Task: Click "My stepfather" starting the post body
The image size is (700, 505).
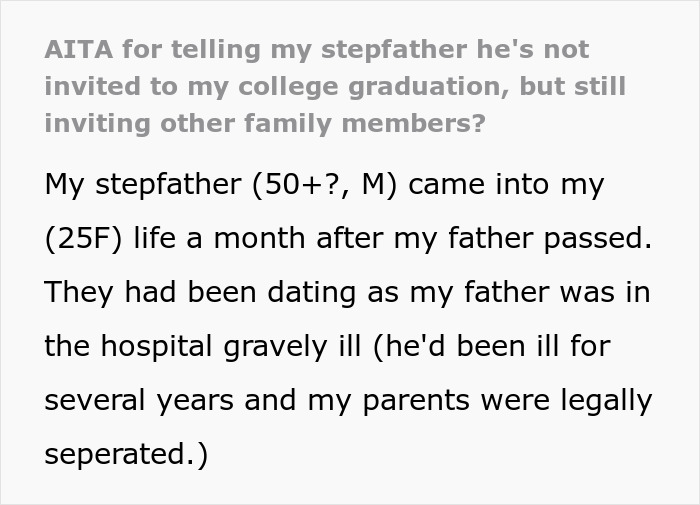Action: coord(127,185)
